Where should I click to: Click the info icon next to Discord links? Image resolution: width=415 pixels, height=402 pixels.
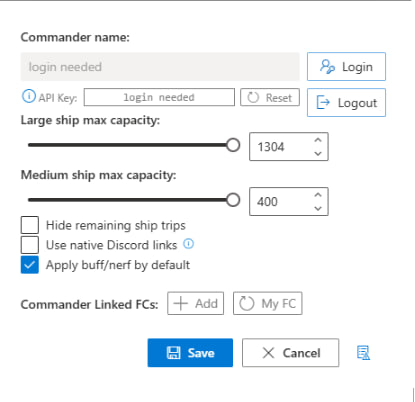coord(188,244)
